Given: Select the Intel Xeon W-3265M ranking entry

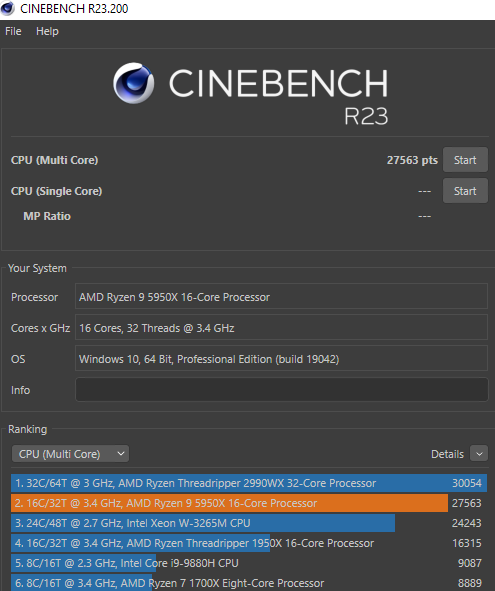Looking at the screenshot, I should pyautogui.click(x=249, y=523).
